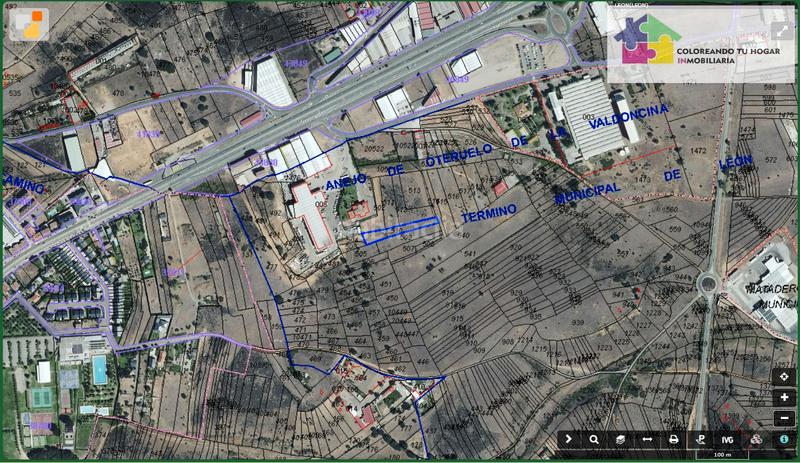The width and height of the screenshot is (800, 463).
Task: Click the print map icon
Action: point(674,439)
